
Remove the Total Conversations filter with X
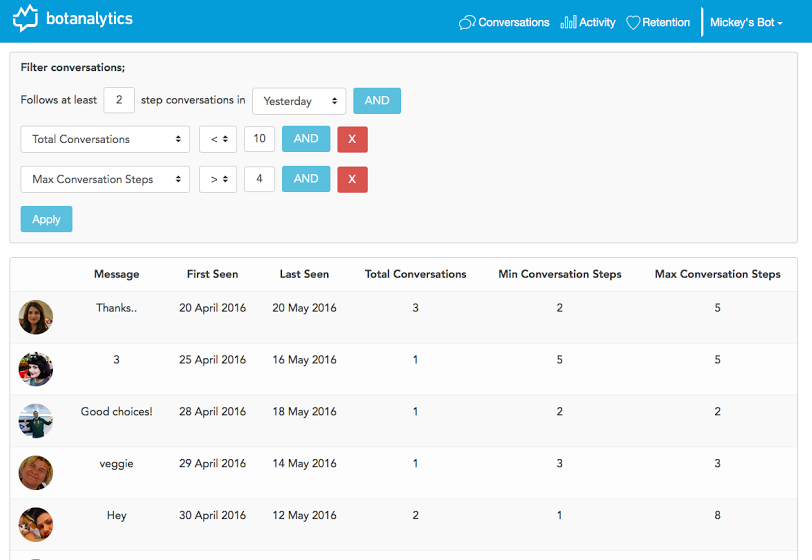pos(352,139)
